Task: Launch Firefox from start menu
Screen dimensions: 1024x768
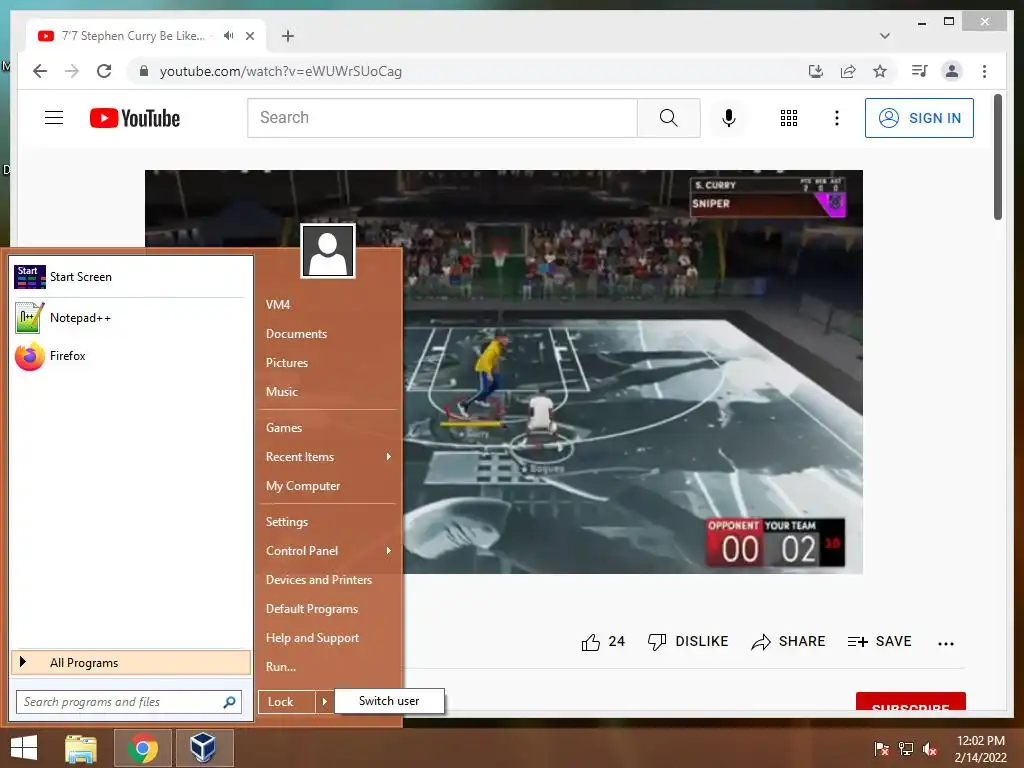Action: tap(131, 356)
